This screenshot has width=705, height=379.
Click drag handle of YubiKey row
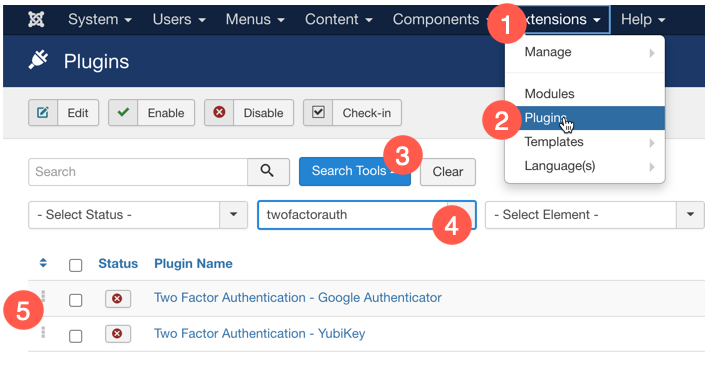(x=43, y=333)
